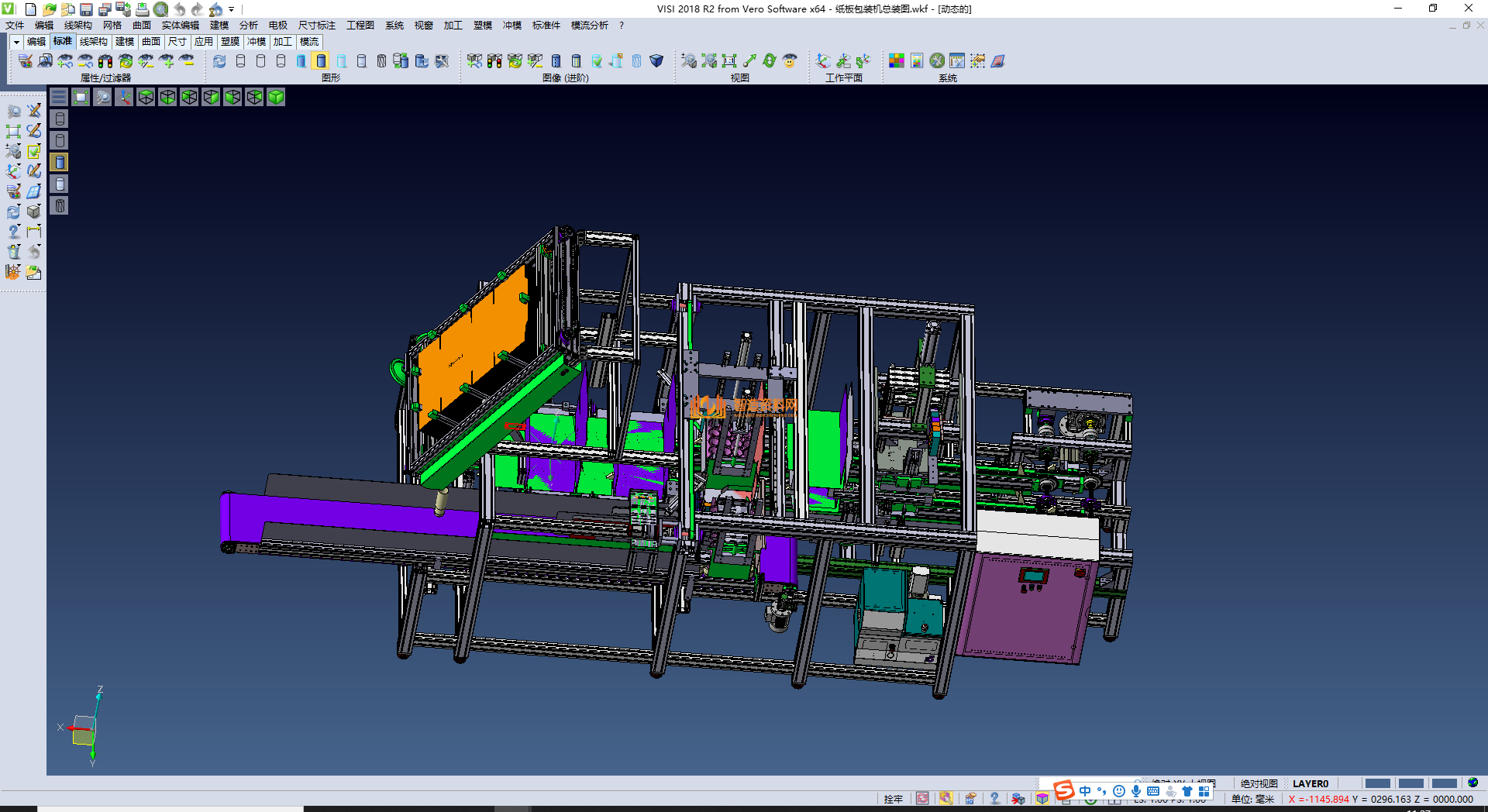Image resolution: width=1488 pixels, height=812 pixels.
Task: Click the smiley eye view icon
Action: tap(790, 60)
